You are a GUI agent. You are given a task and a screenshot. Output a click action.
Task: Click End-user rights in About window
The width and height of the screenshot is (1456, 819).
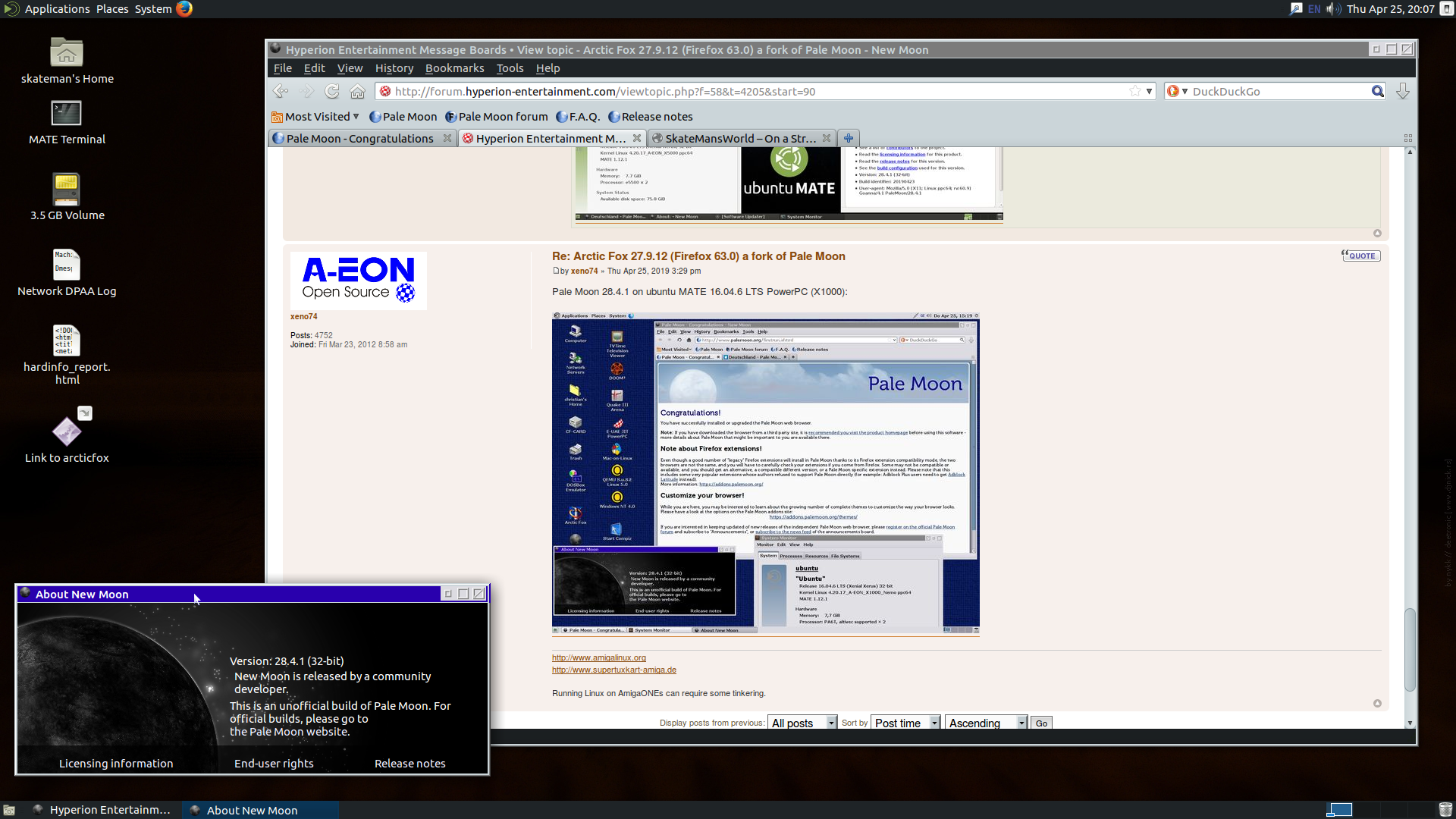pyautogui.click(x=274, y=764)
